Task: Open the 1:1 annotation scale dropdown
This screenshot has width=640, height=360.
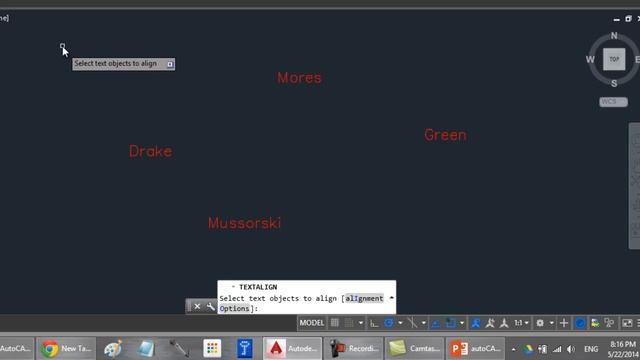Action: (x=521, y=323)
